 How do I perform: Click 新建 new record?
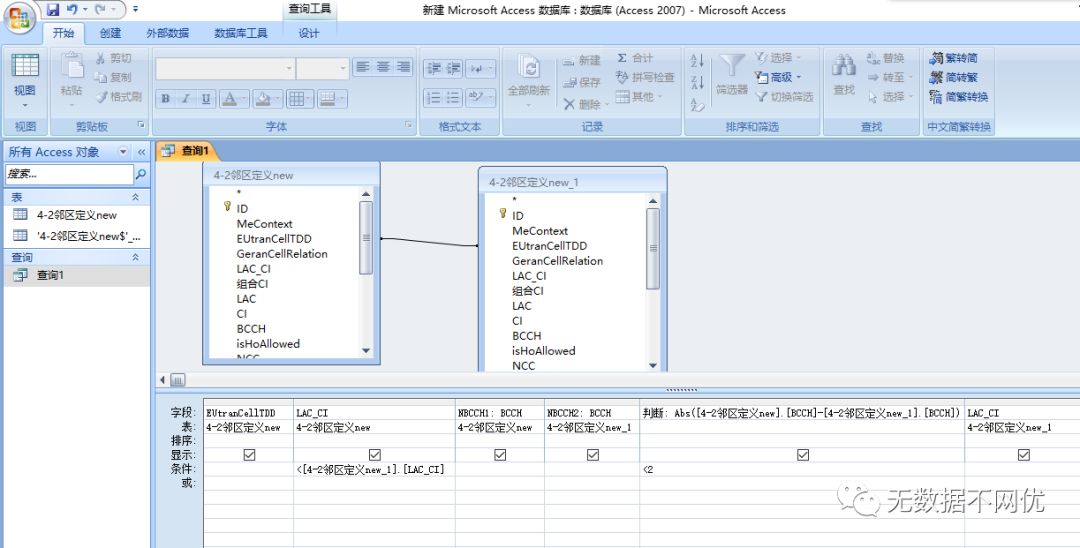coord(581,60)
